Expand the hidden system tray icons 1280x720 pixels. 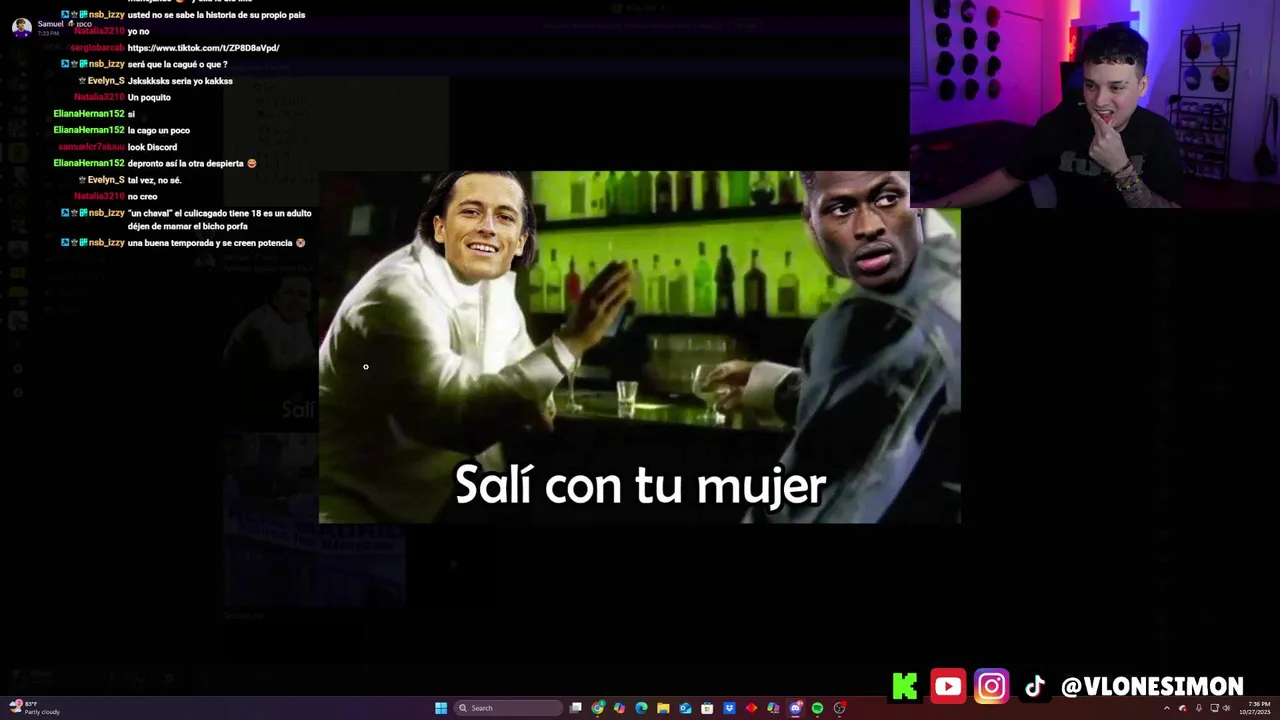pos(1167,708)
